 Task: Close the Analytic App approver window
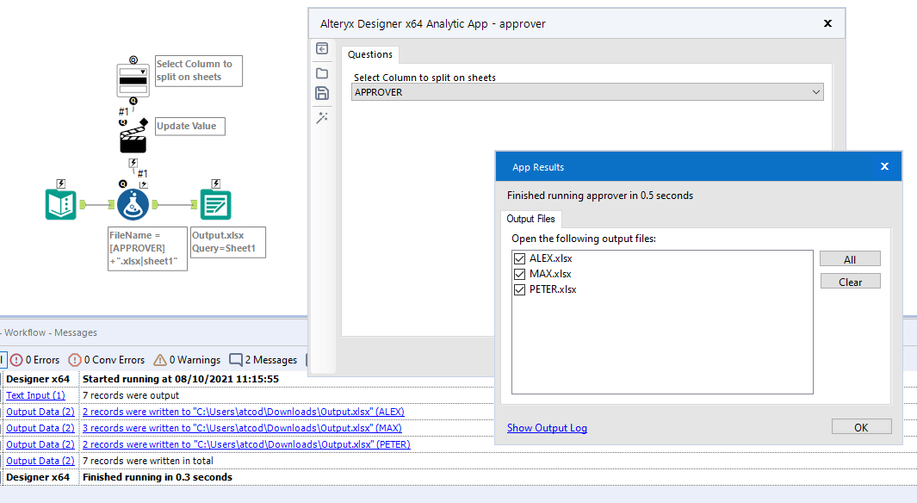(x=828, y=23)
